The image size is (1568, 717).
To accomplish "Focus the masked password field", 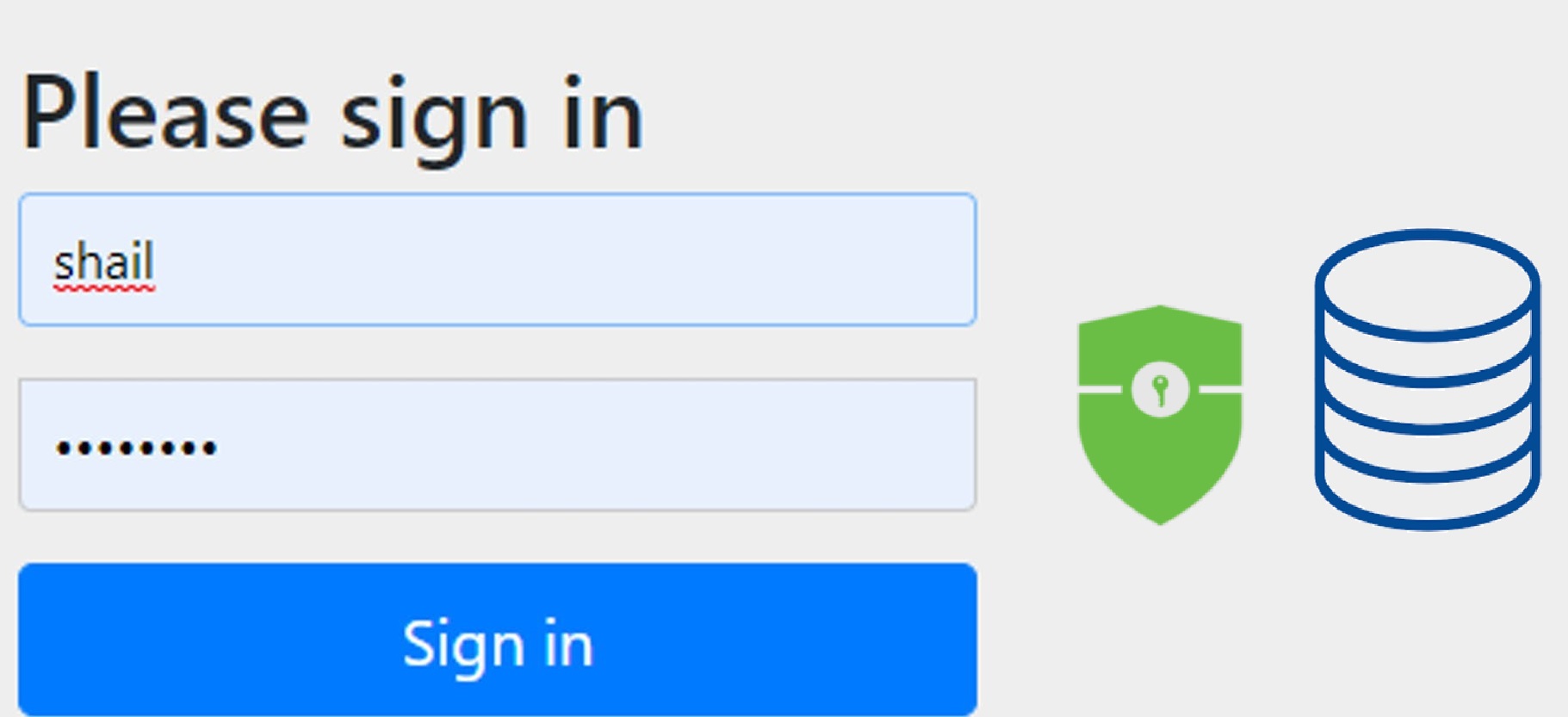I will 497,445.
